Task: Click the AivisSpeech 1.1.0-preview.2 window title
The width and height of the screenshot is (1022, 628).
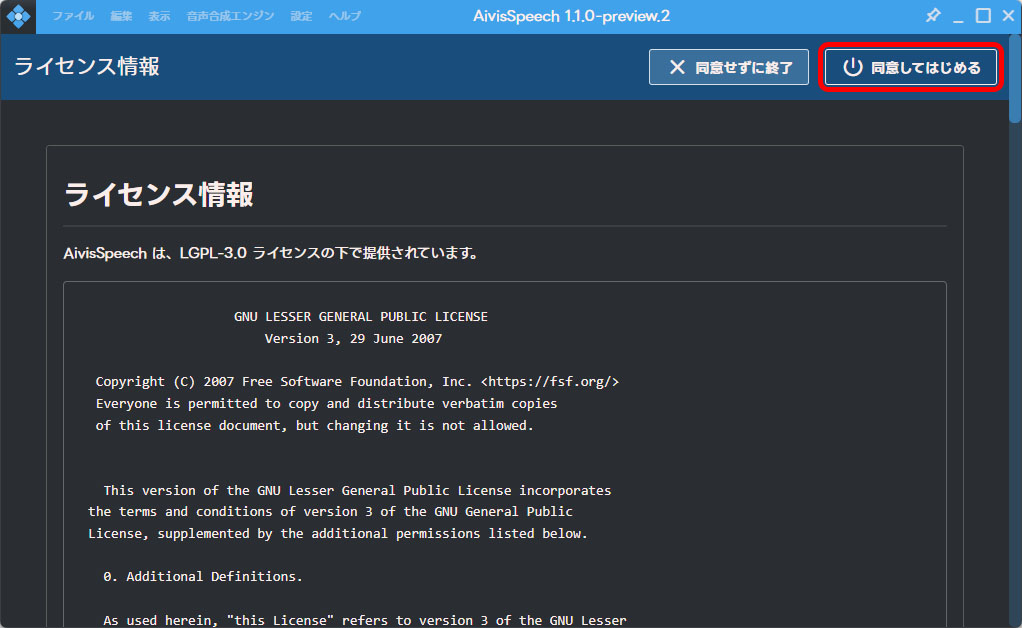Action: click(572, 16)
